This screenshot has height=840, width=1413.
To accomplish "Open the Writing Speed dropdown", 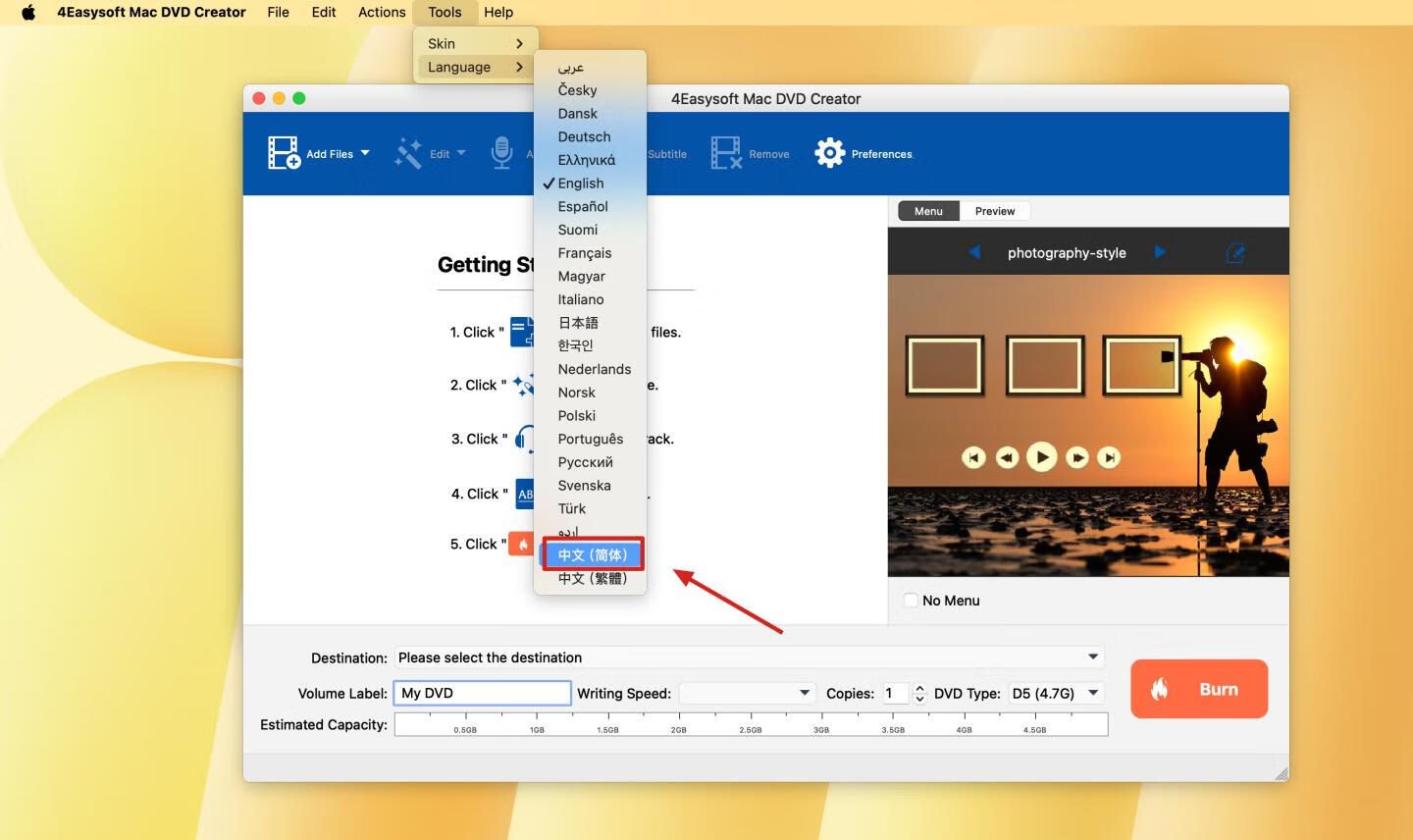I will (804, 693).
